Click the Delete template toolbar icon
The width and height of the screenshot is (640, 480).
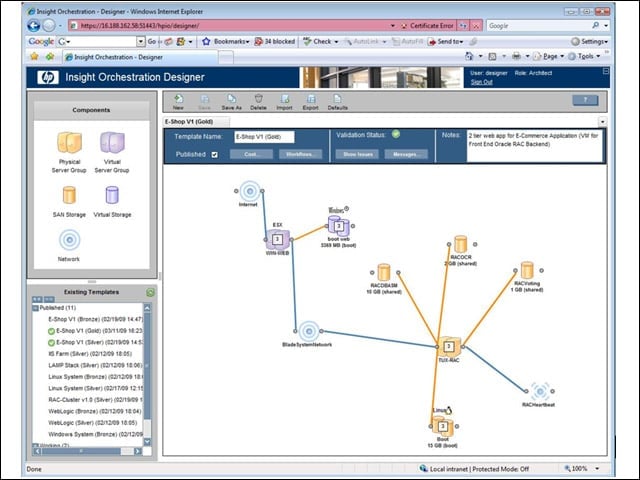[x=258, y=102]
